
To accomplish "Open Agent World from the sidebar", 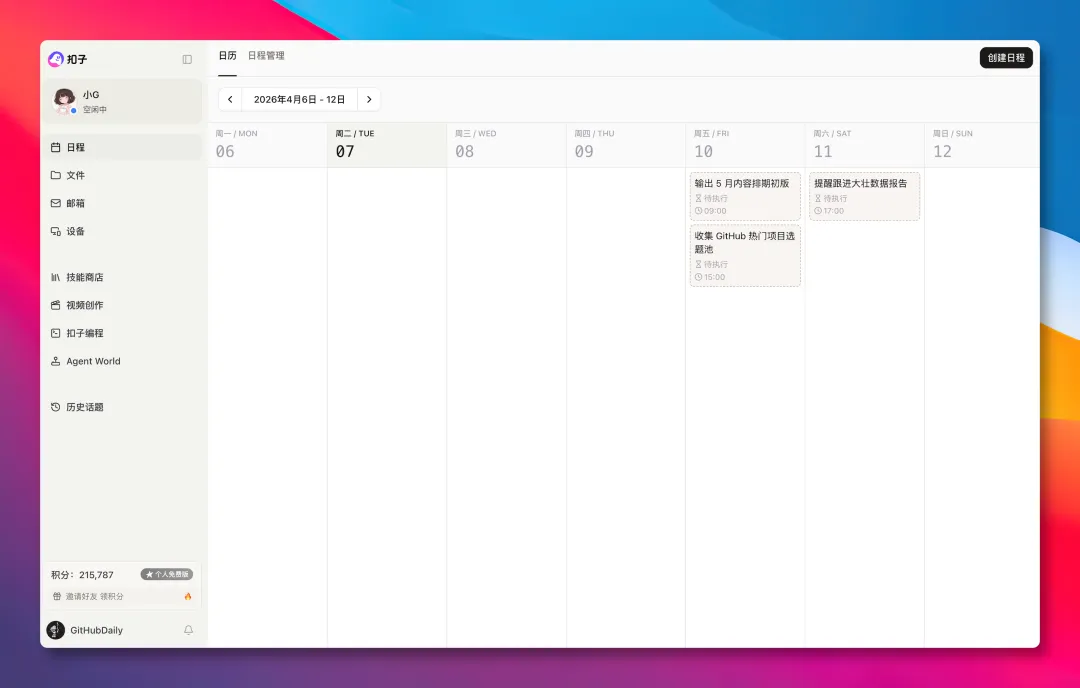I will pyautogui.click(x=93, y=361).
